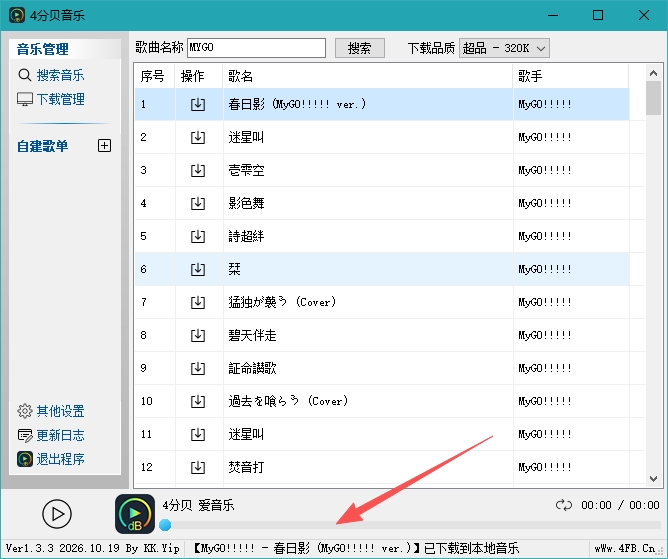Download the song in row 11
The image size is (668, 559).
pyautogui.click(x=198, y=434)
